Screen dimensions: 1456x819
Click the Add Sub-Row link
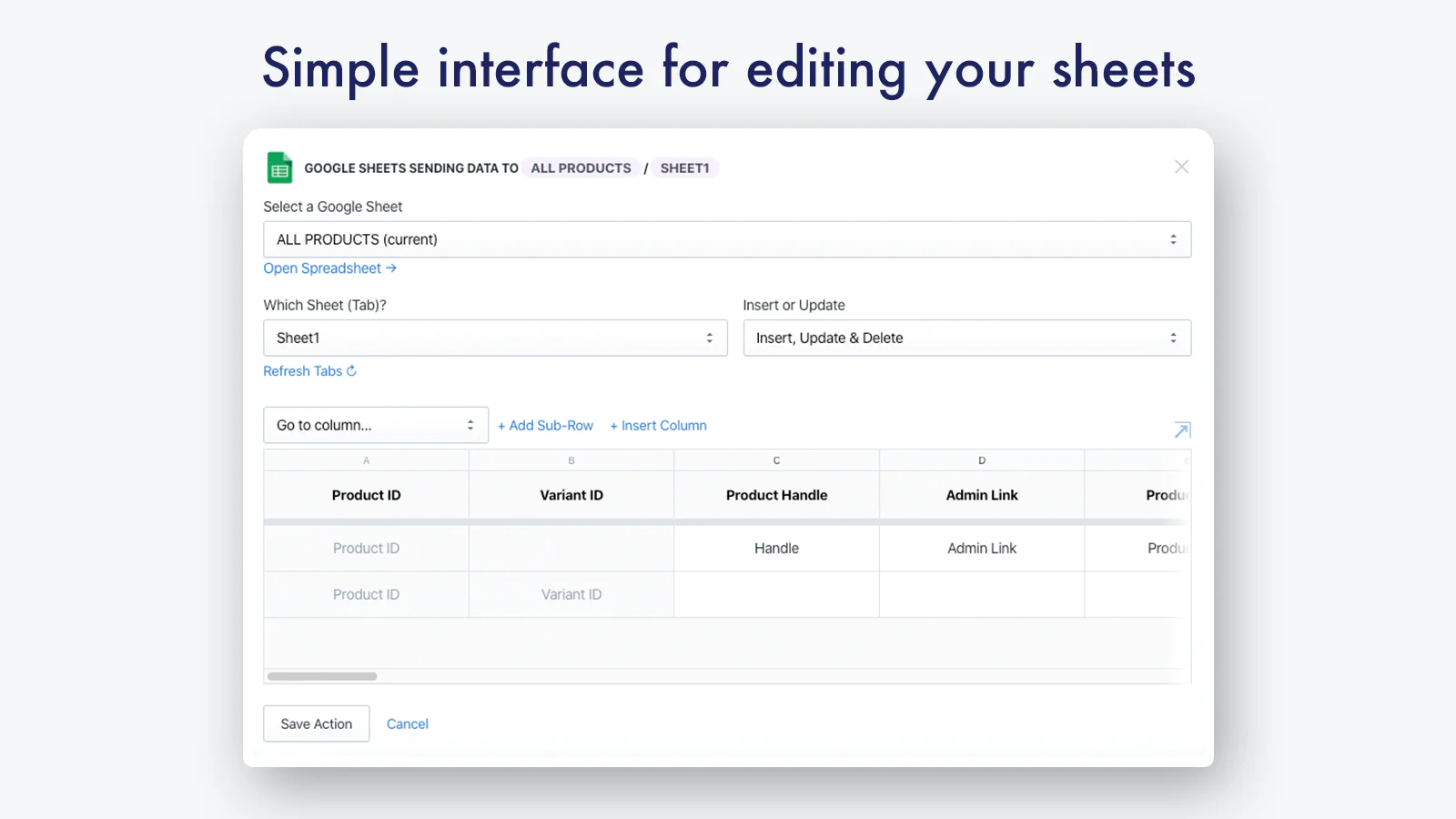click(x=545, y=426)
